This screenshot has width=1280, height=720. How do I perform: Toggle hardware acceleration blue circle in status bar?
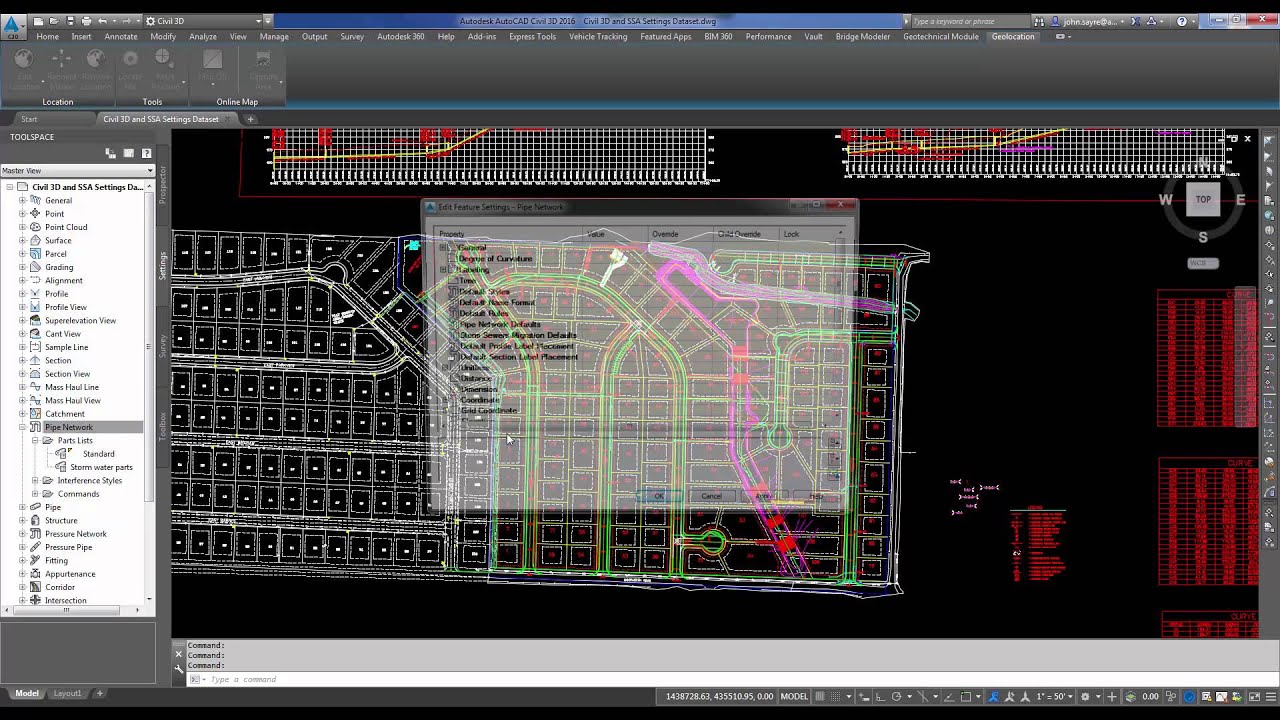(1190, 697)
